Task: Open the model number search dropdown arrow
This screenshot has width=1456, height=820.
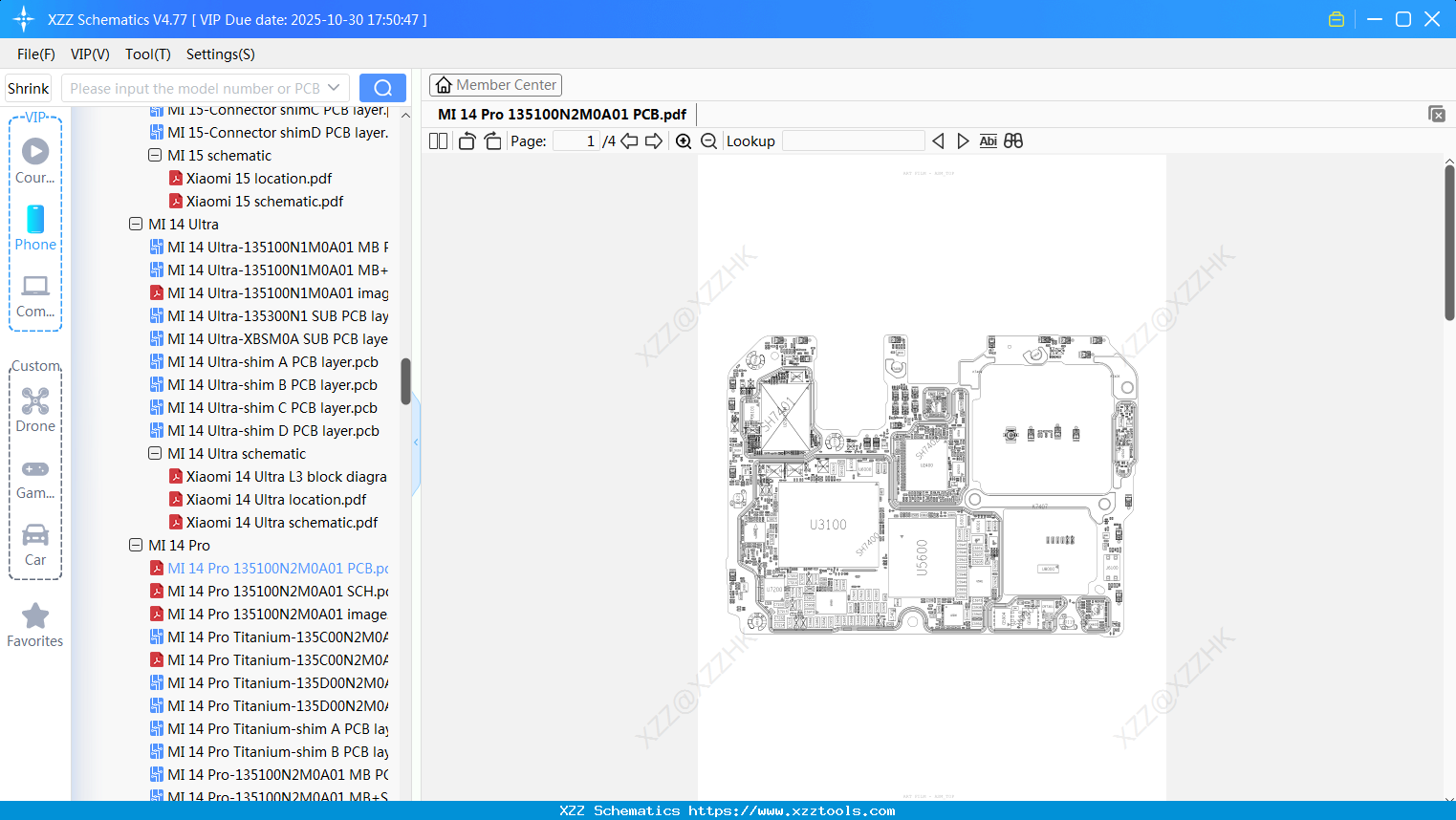Action: click(334, 88)
